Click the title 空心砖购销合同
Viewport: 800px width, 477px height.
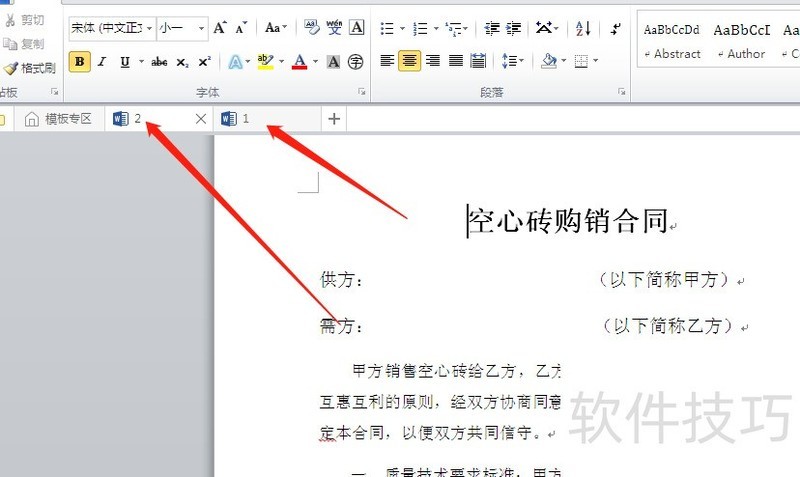click(x=569, y=221)
